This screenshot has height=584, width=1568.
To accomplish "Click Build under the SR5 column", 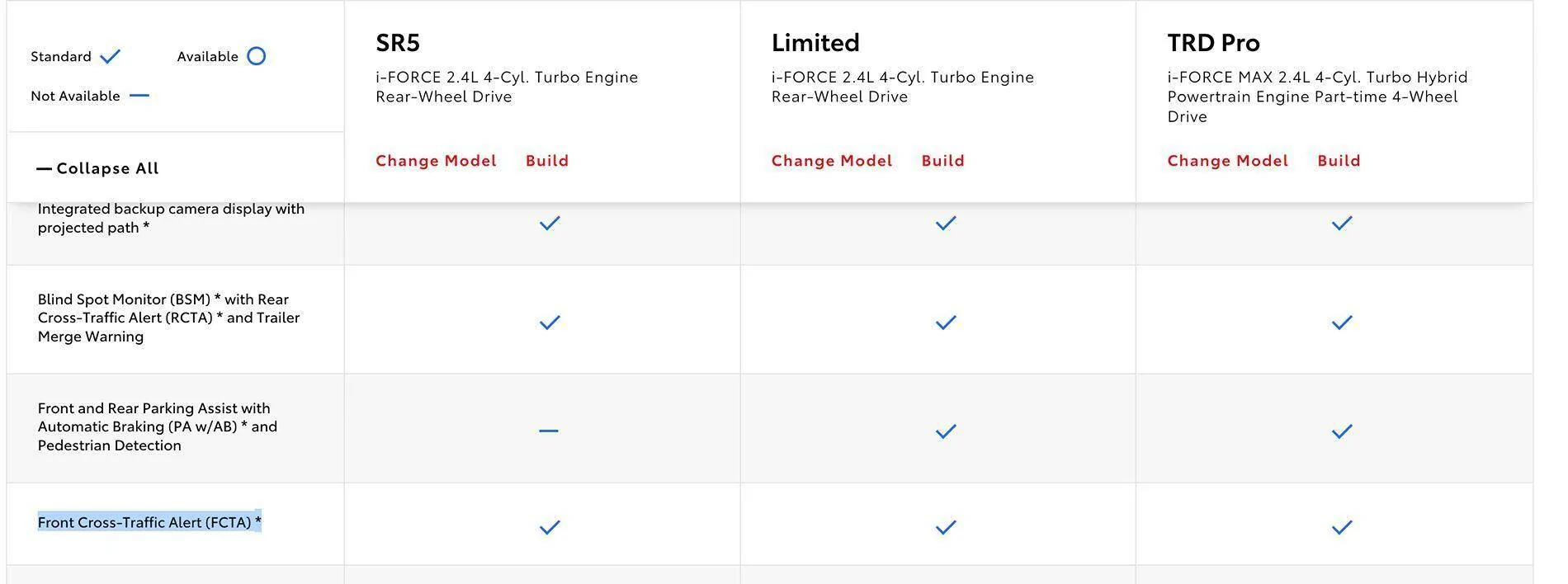I will tap(547, 160).
